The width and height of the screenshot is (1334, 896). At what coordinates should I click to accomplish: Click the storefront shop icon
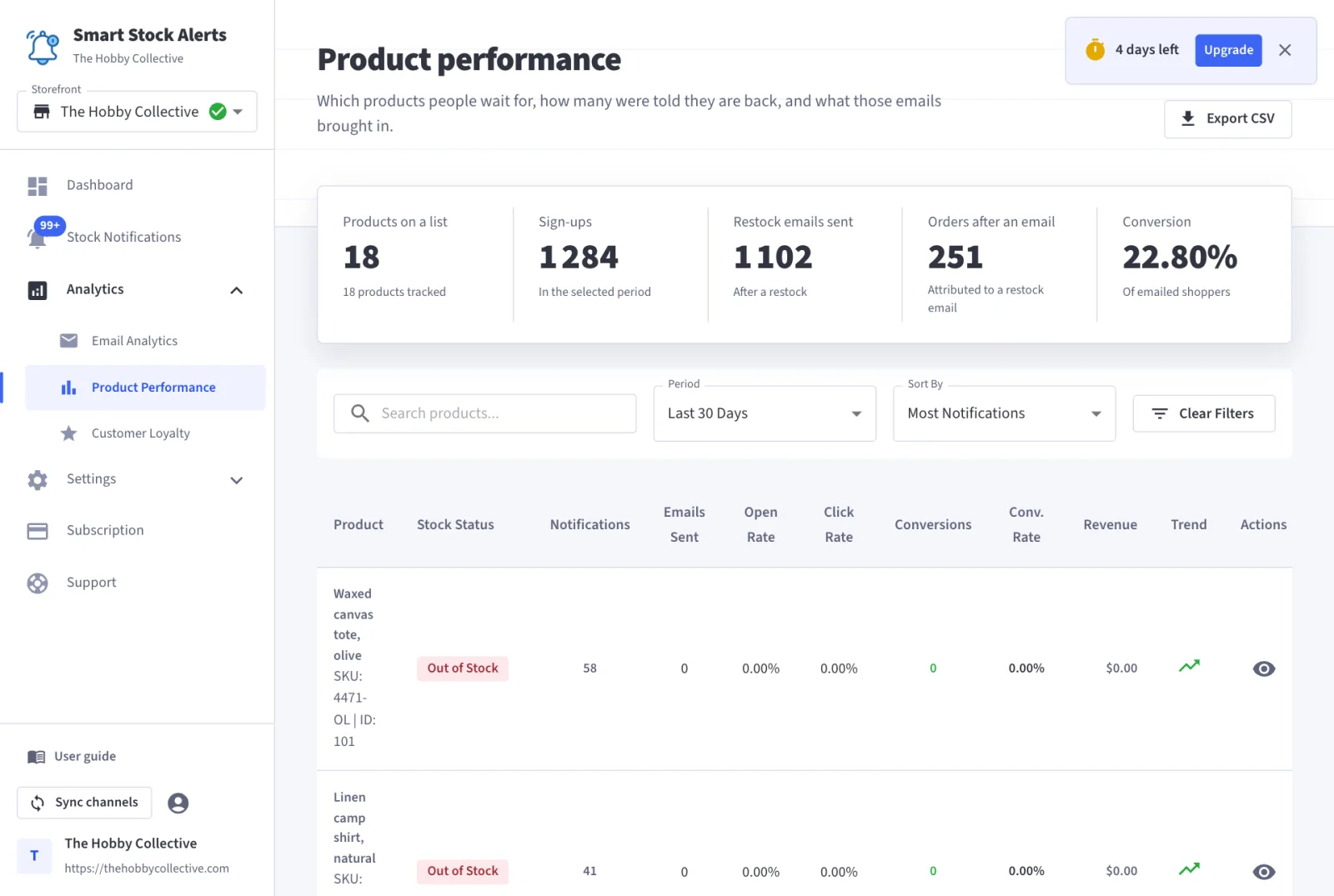click(42, 112)
